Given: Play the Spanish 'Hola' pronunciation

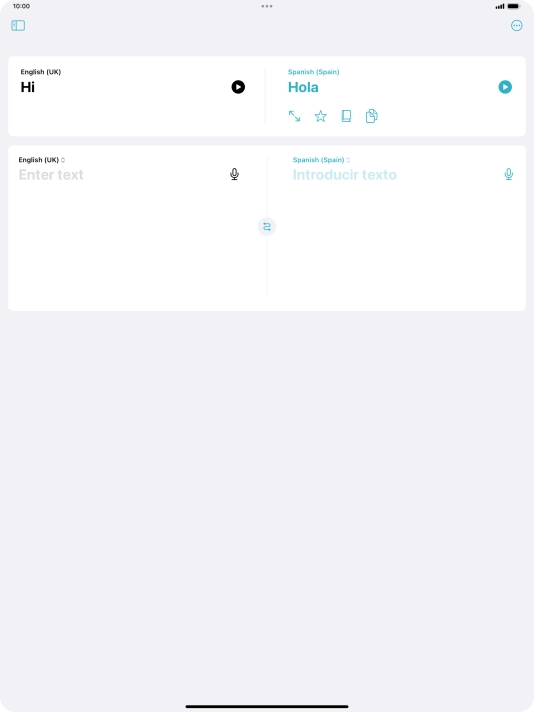Looking at the screenshot, I should pos(505,87).
